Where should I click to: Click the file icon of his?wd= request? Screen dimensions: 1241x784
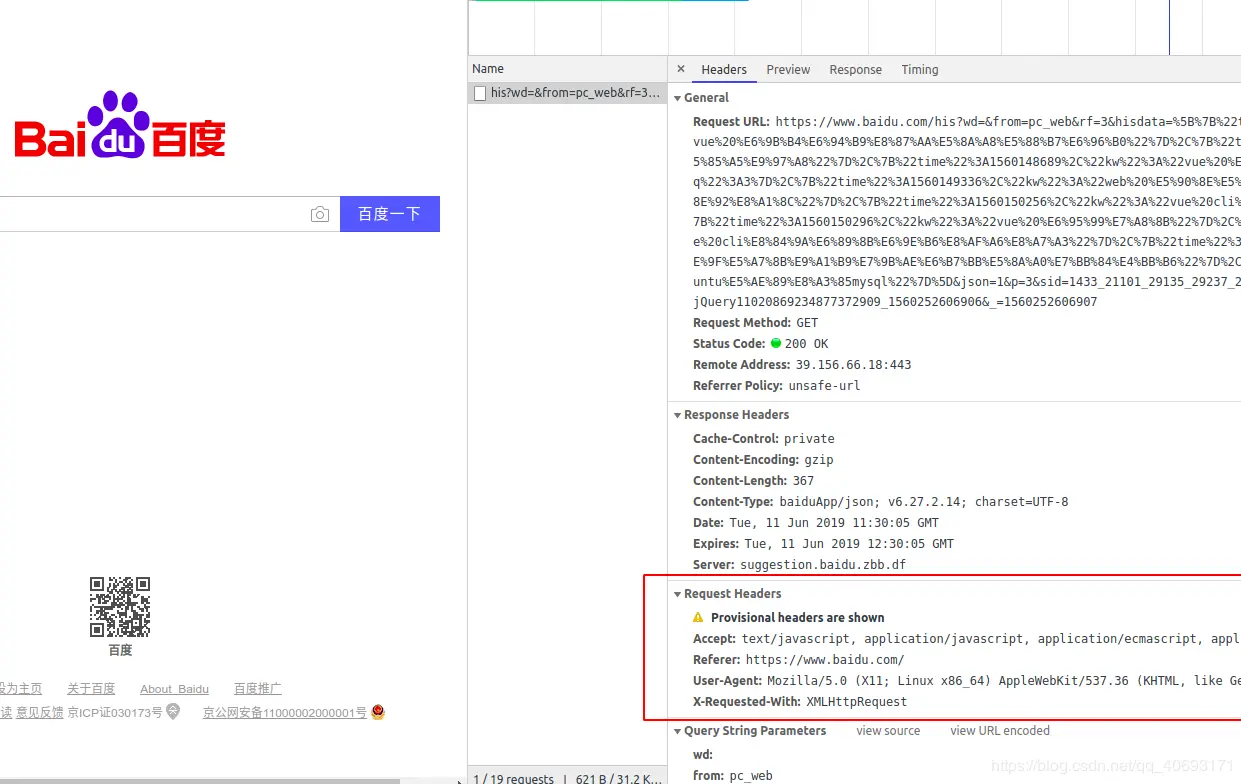point(480,93)
